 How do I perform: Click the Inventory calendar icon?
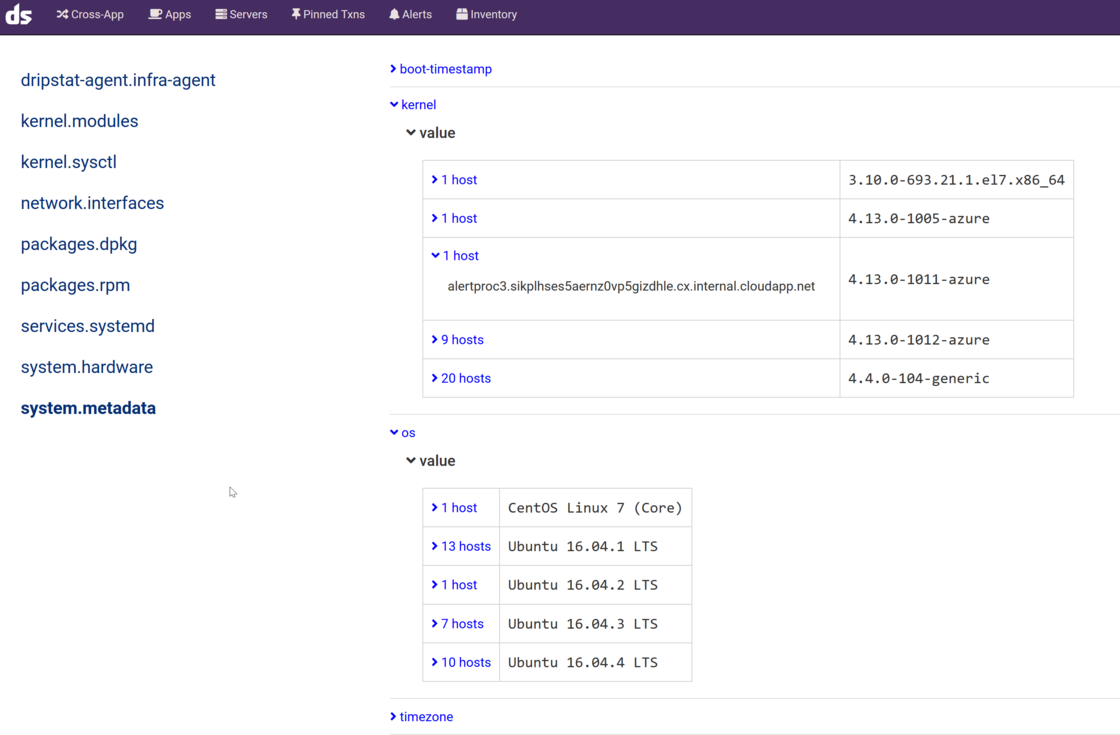coord(462,14)
